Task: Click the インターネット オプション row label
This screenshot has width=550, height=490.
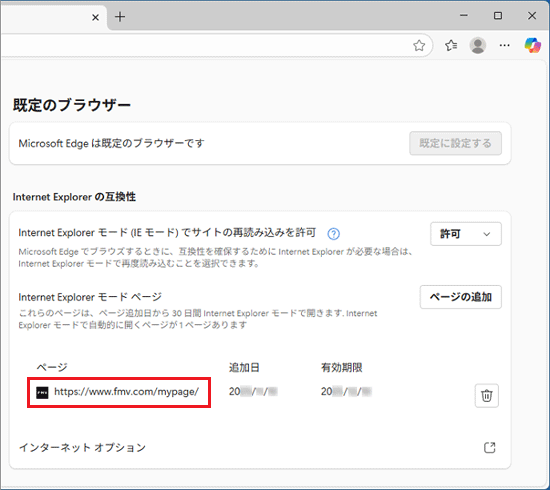Action: point(82,448)
